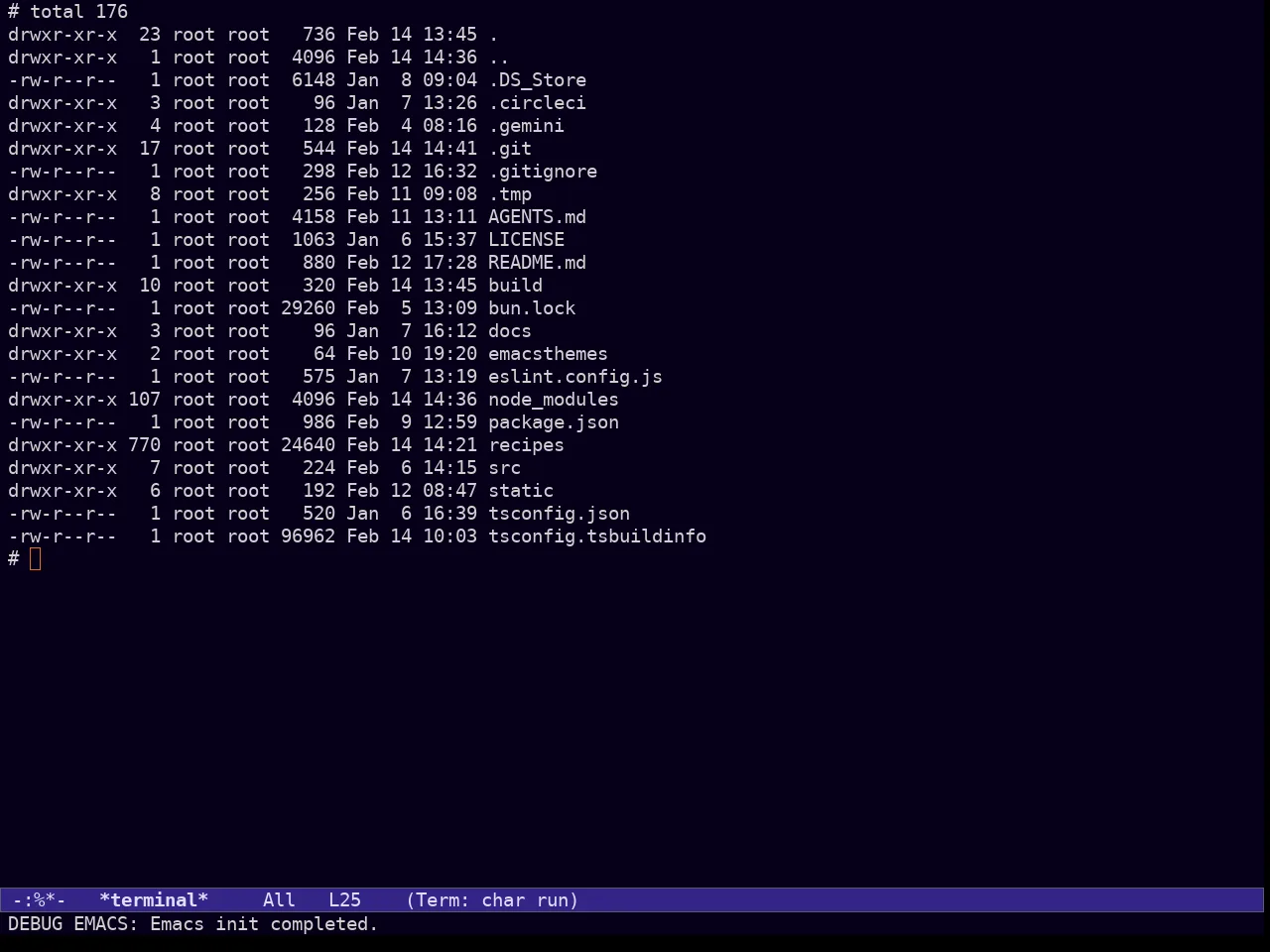Click the *terminal* buffer name in mode line
This screenshot has height=952, width=1270.
(154, 900)
